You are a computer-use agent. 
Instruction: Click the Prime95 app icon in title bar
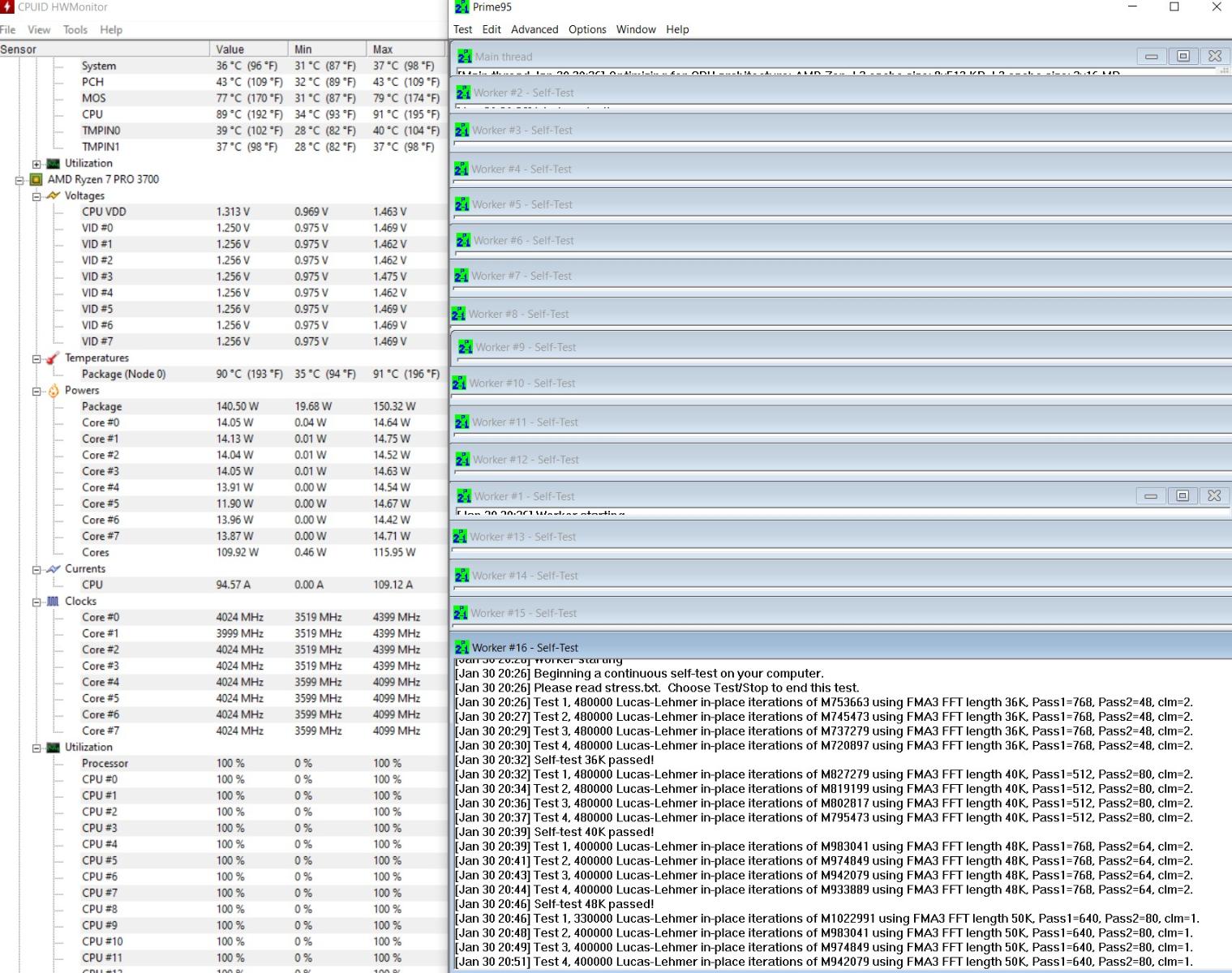(461, 7)
